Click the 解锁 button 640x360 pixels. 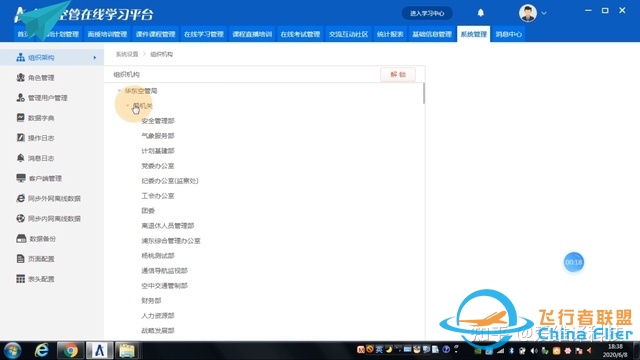pos(398,74)
